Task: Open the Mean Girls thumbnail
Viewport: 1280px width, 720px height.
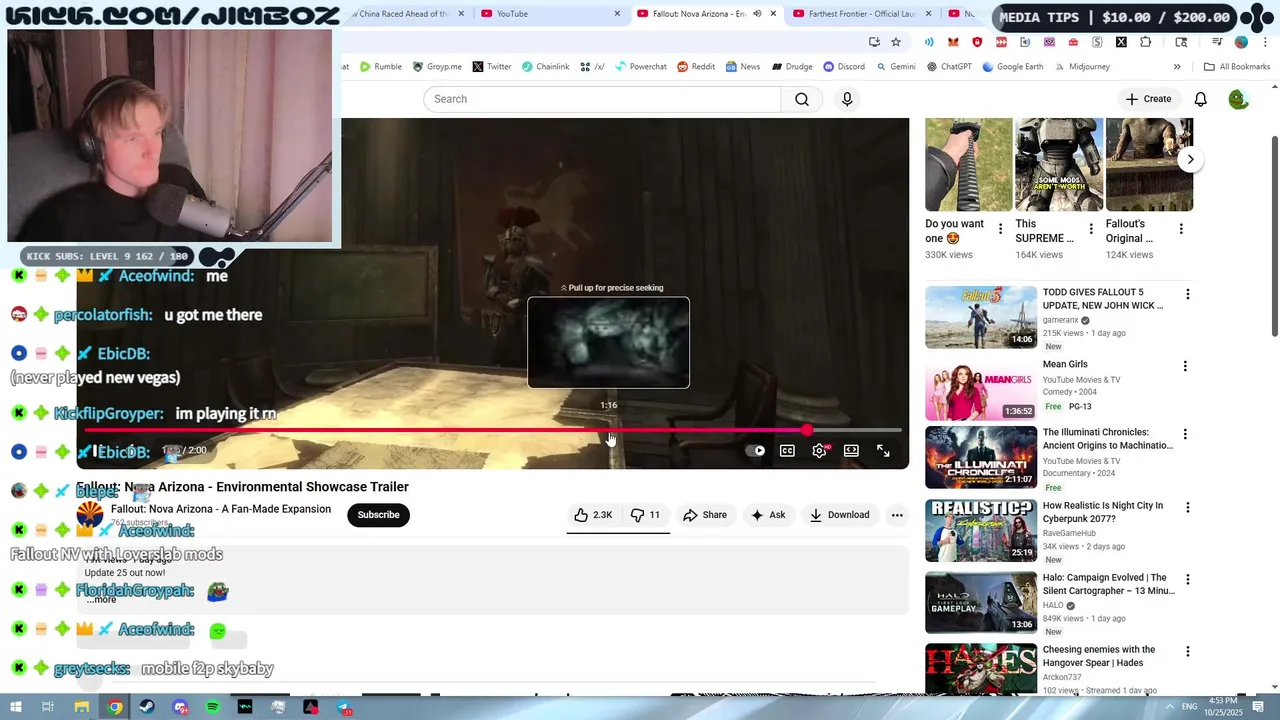Action: (981, 389)
